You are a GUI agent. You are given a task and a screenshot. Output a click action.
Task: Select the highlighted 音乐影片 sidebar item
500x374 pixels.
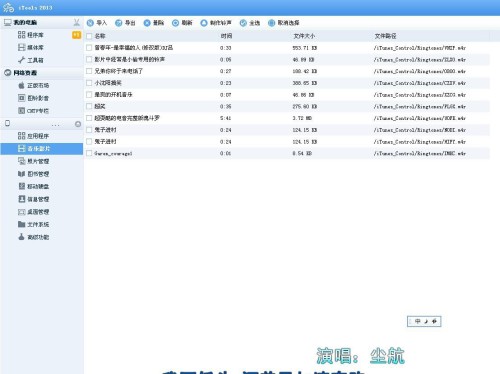tap(42, 149)
